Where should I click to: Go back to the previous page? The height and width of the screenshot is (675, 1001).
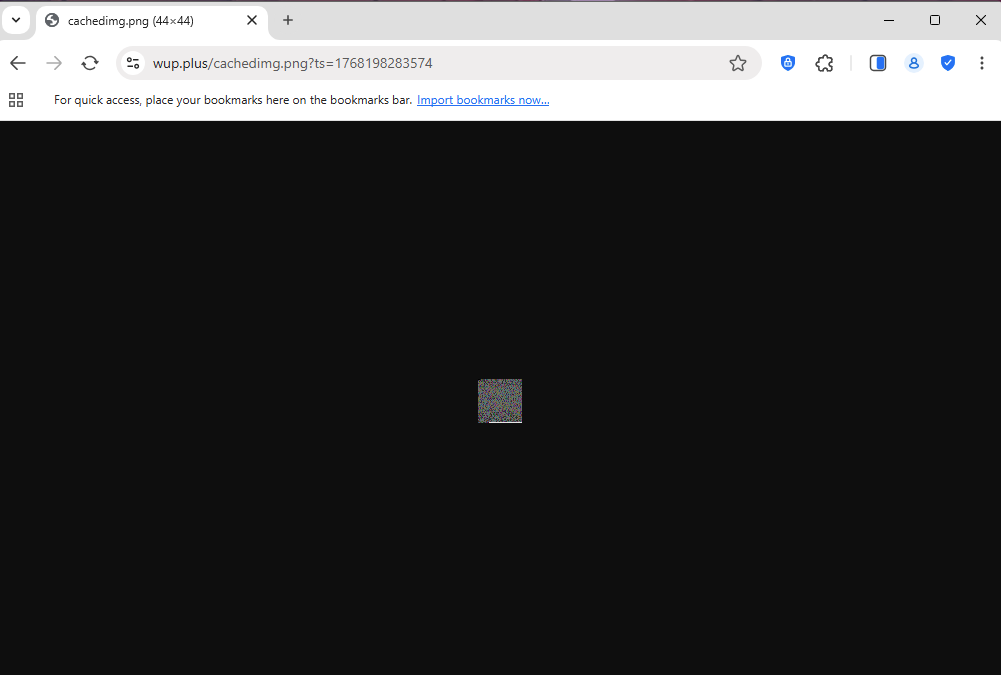coord(18,63)
